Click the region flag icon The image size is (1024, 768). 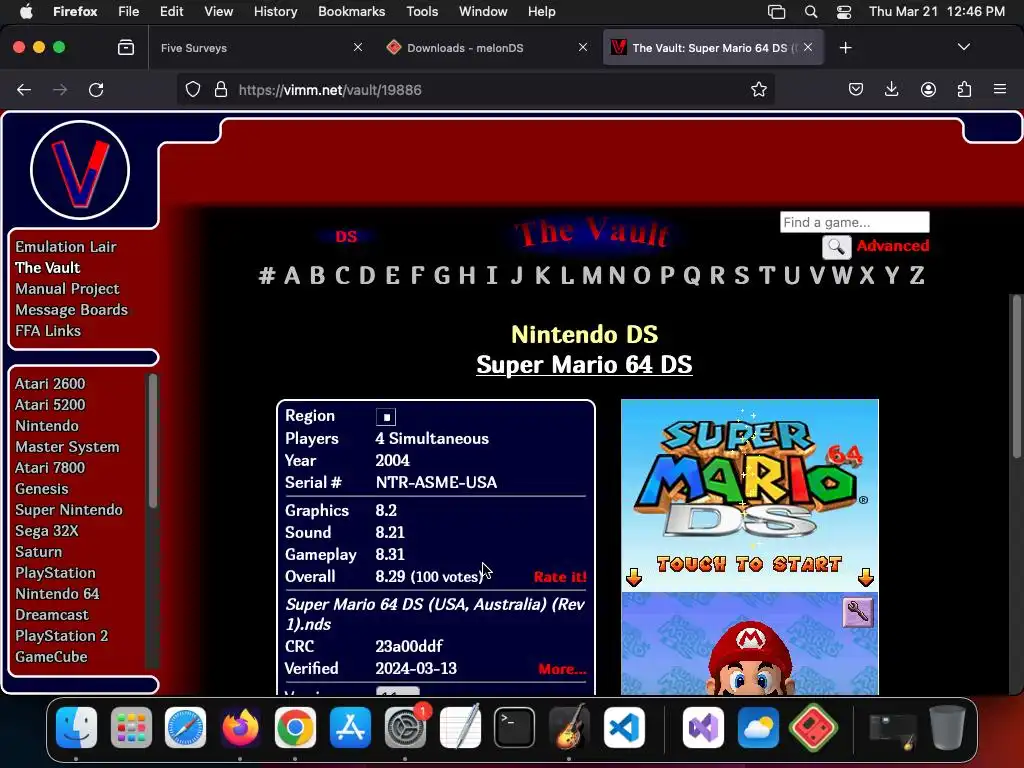385,417
